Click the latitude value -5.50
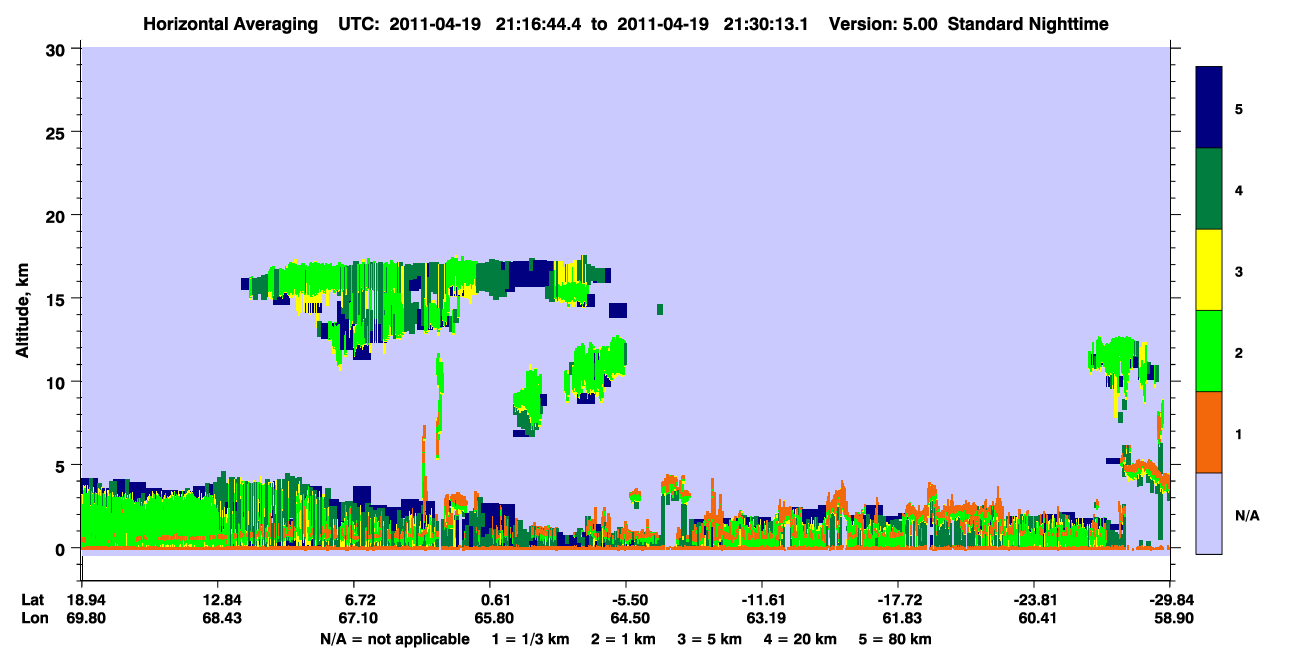1300x667 pixels. click(x=630, y=600)
